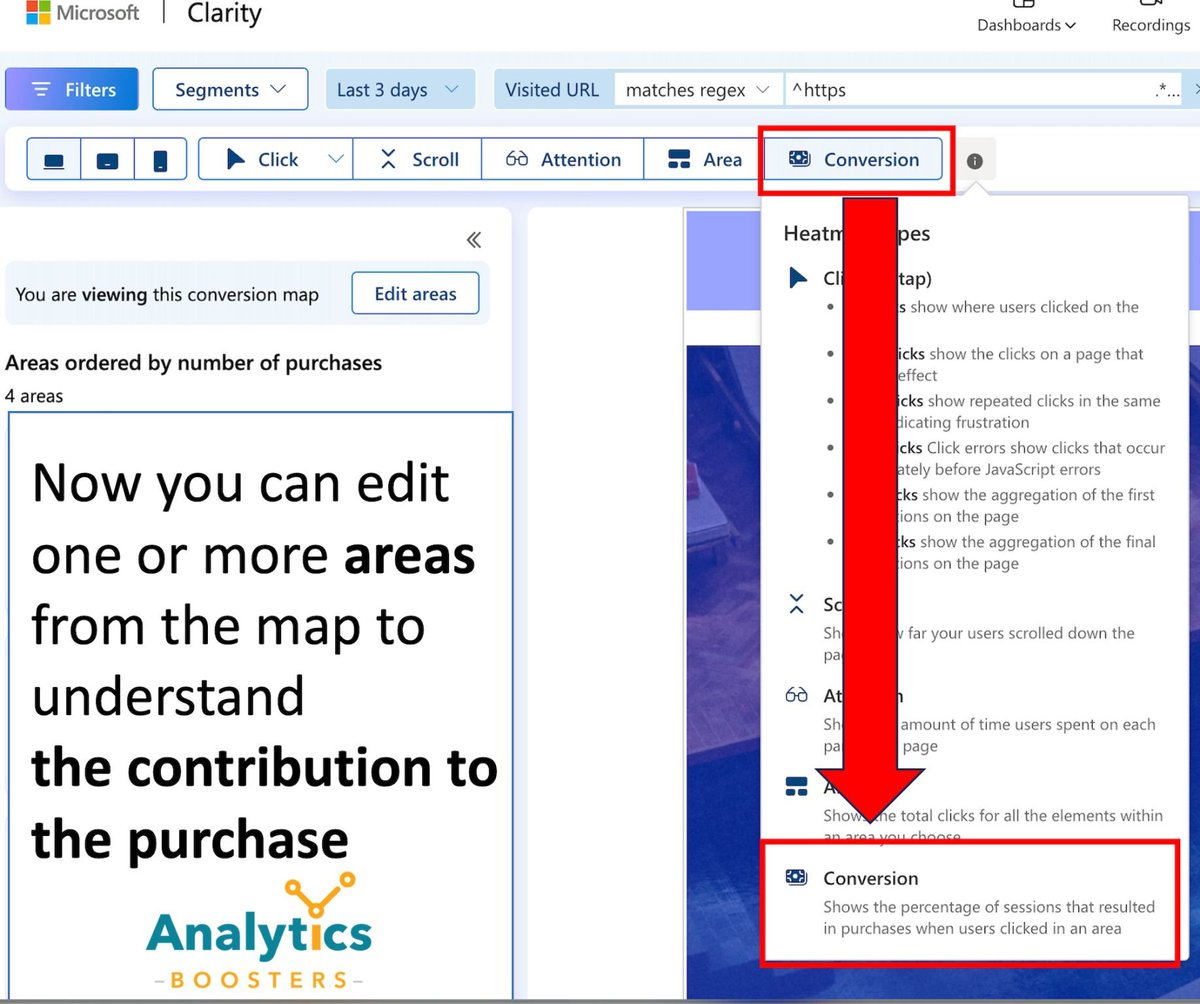Image resolution: width=1200 pixels, height=1004 pixels.
Task: Click the 'You are viewing this conversion map' text
Action: [167, 295]
